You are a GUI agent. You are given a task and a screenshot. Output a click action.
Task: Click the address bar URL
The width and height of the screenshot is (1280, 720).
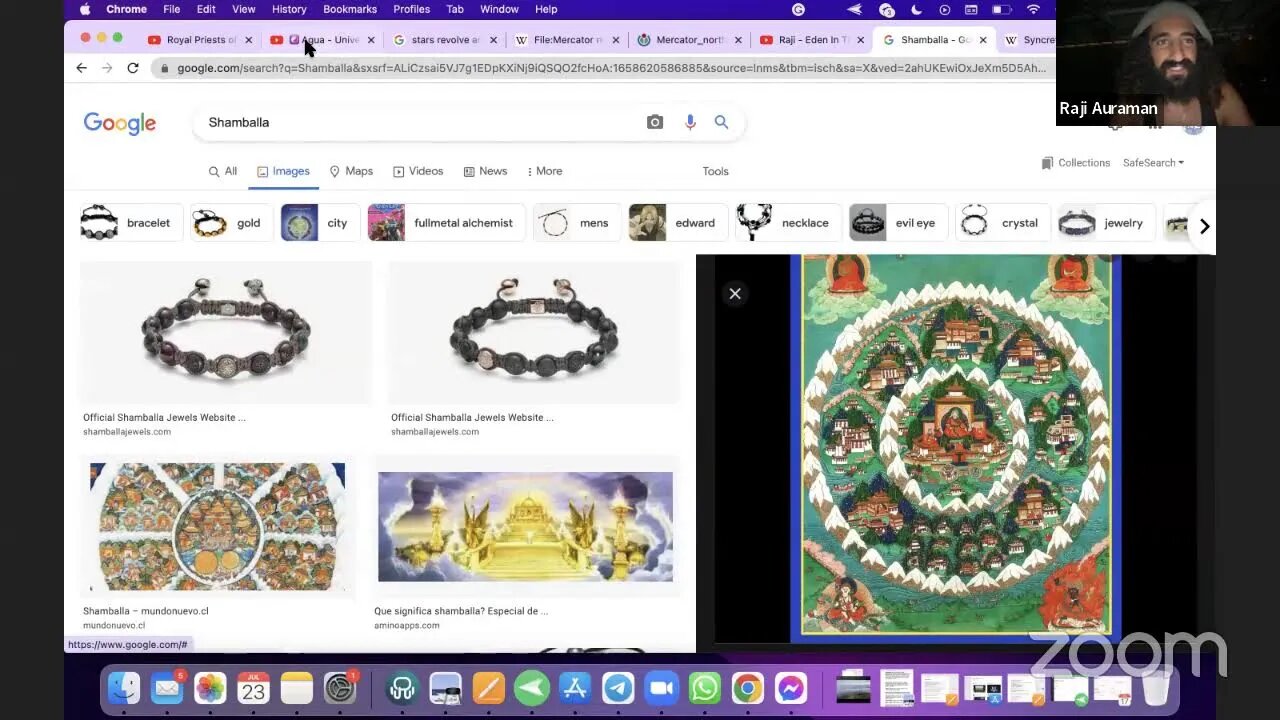611,68
